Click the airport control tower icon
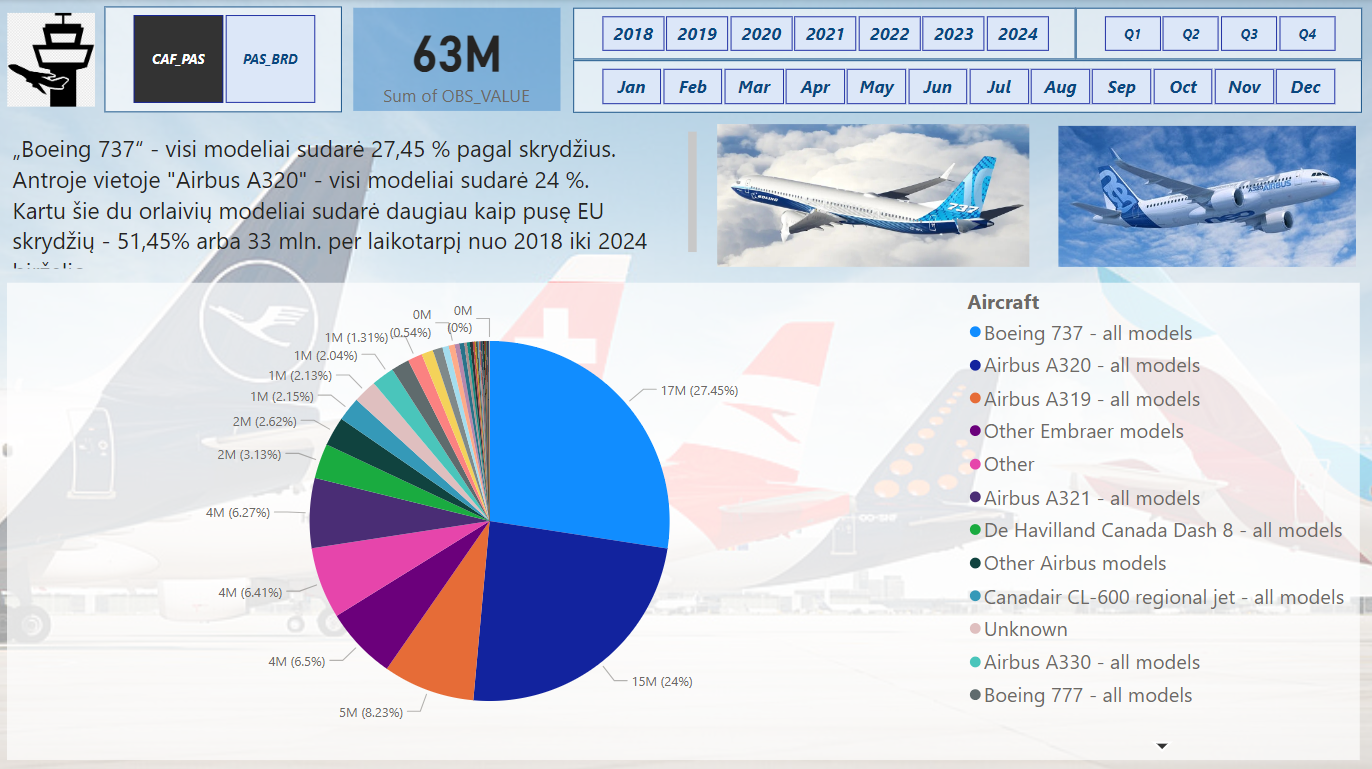Viewport: 1372px width, 769px height. click(51, 59)
